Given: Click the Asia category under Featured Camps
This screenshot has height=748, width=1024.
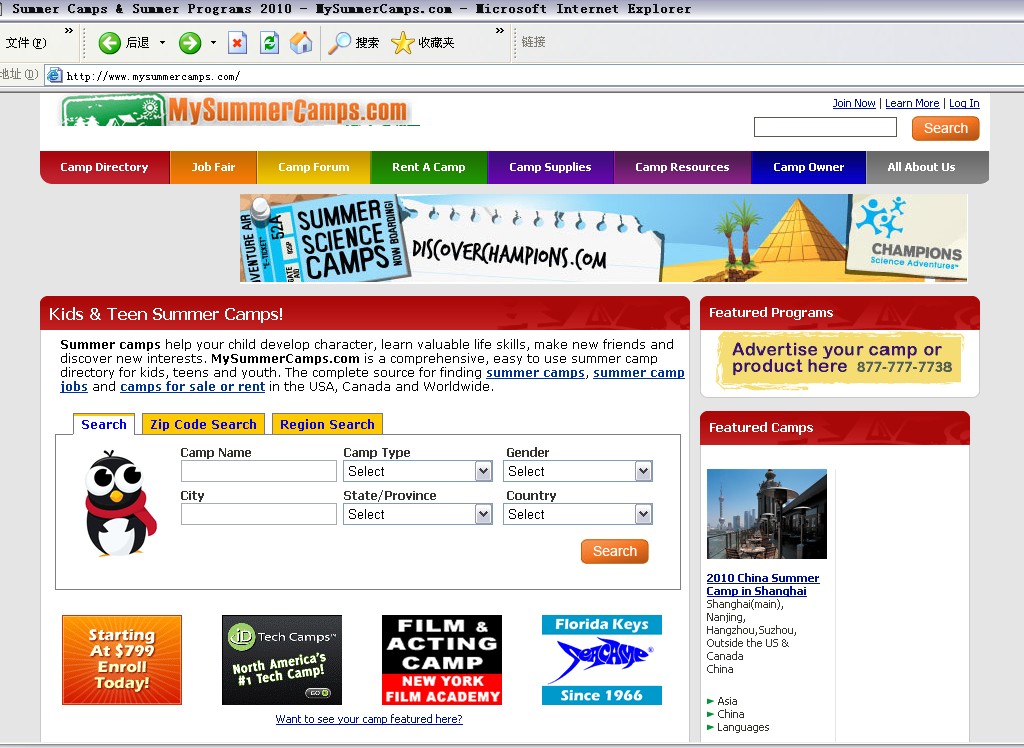Looking at the screenshot, I should (727, 701).
